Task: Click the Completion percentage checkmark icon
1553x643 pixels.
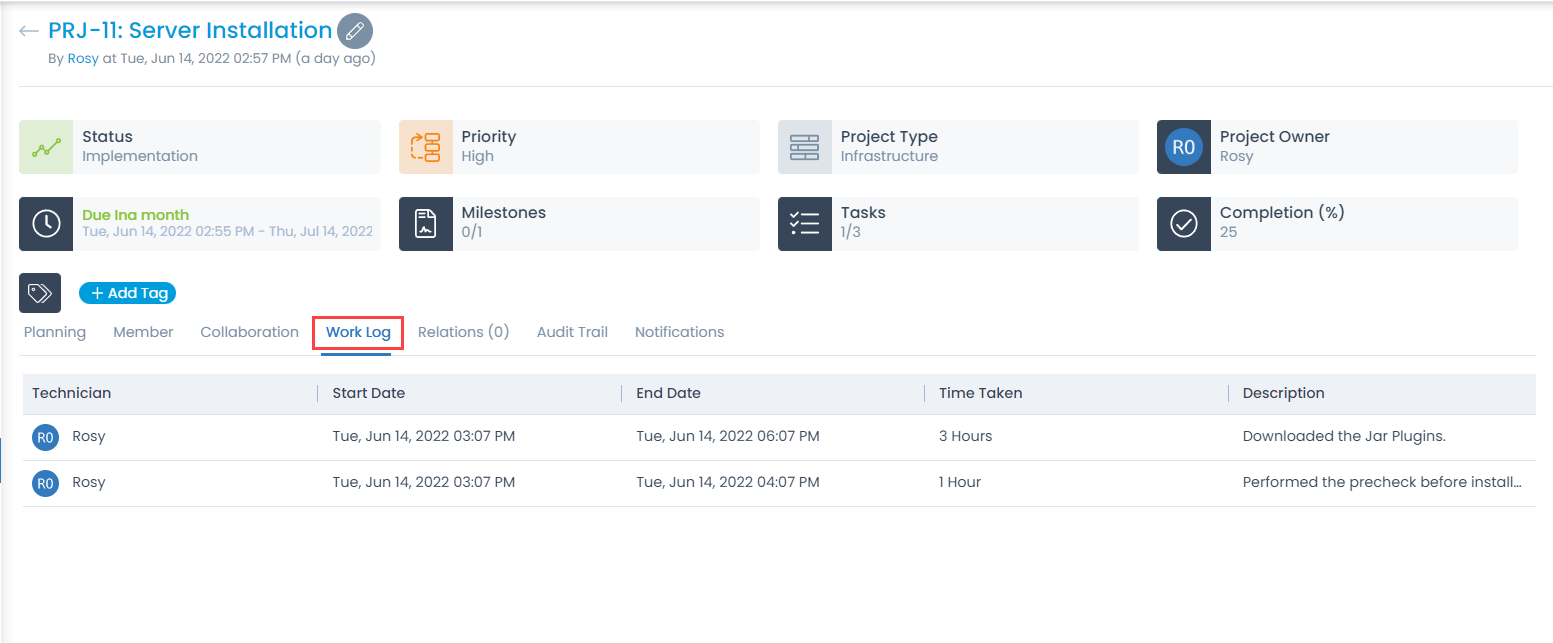Action: 1183,223
